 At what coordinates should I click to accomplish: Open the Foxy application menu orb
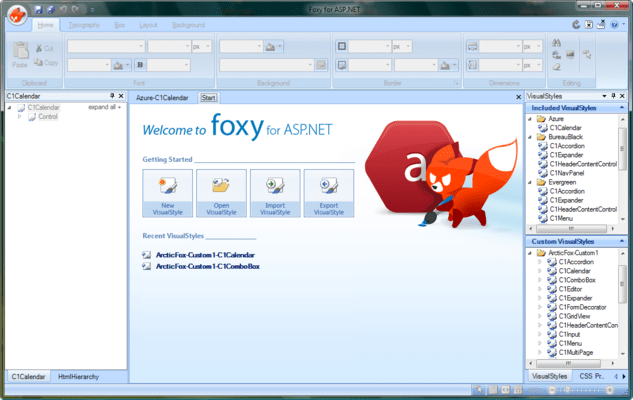tap(17, 15)
